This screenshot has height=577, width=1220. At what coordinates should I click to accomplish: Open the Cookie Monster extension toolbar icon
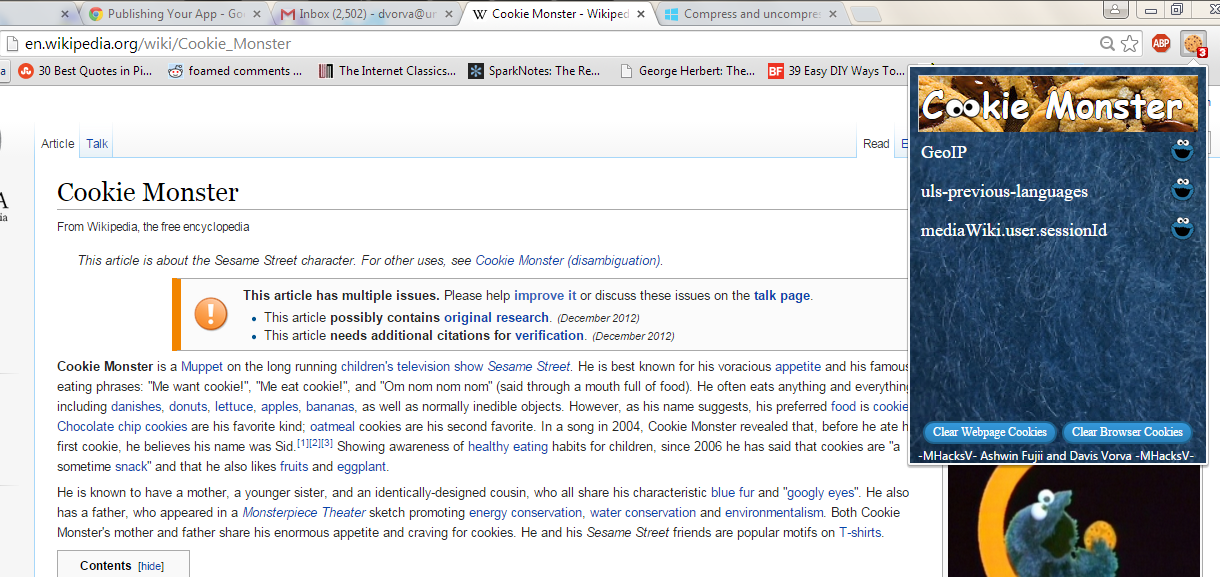coord(1193,44)
